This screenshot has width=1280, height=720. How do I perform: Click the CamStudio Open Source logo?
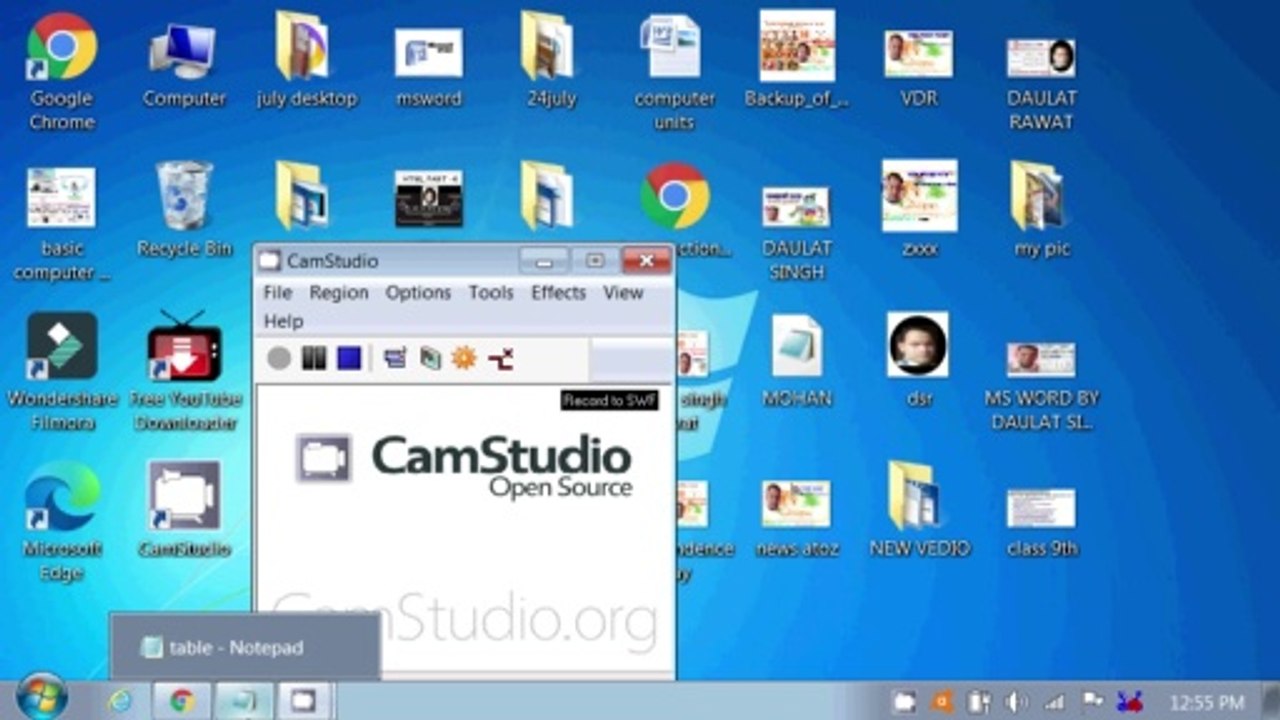(464, 464)
